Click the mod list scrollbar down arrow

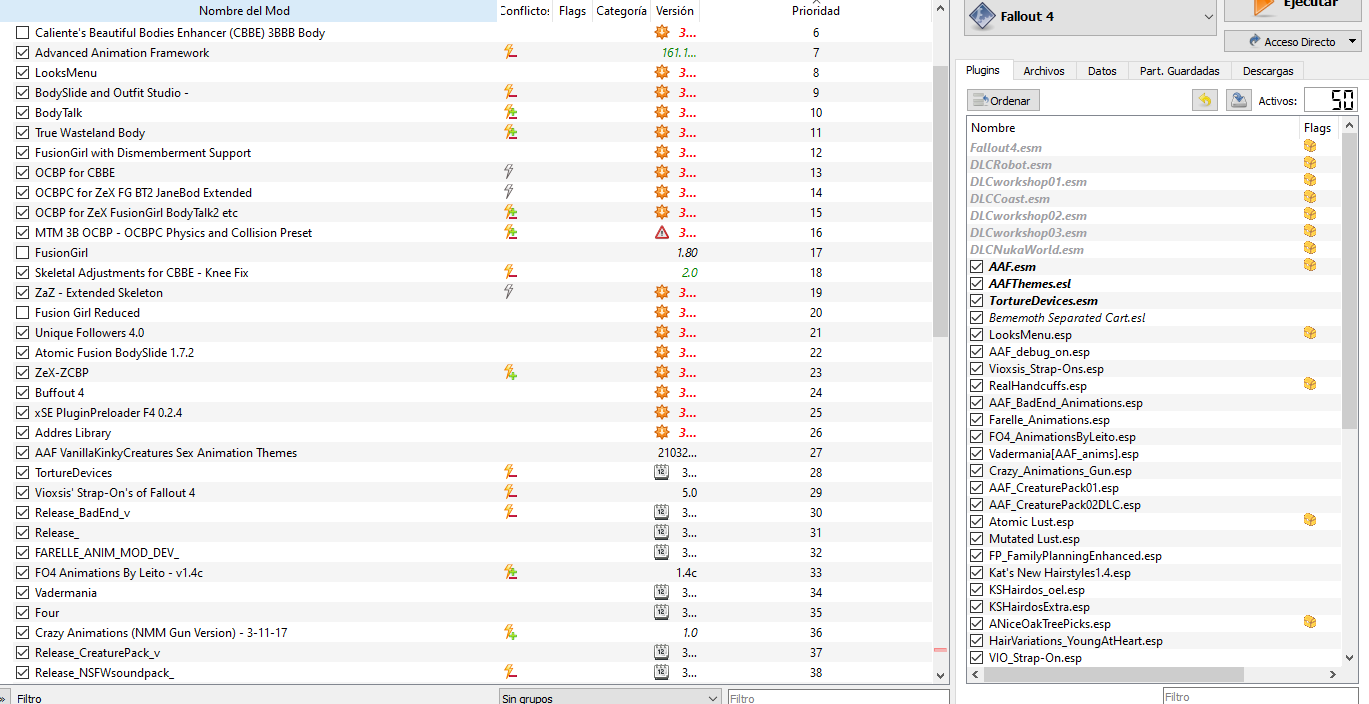tap(940, 675)
